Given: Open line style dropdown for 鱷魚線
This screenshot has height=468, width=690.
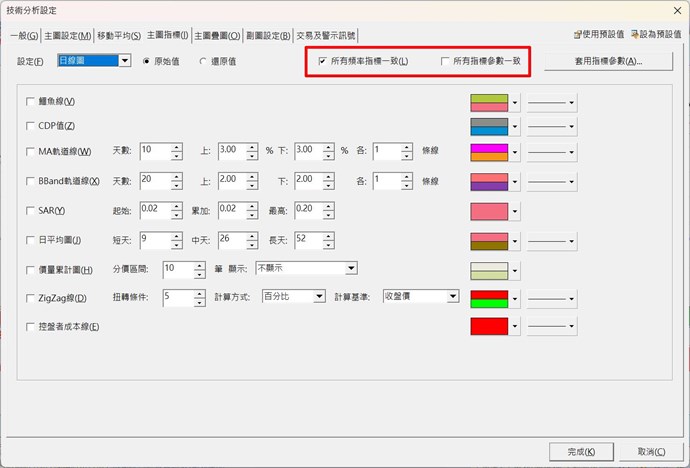Looking at the screenshot, I should pos(553,102).
